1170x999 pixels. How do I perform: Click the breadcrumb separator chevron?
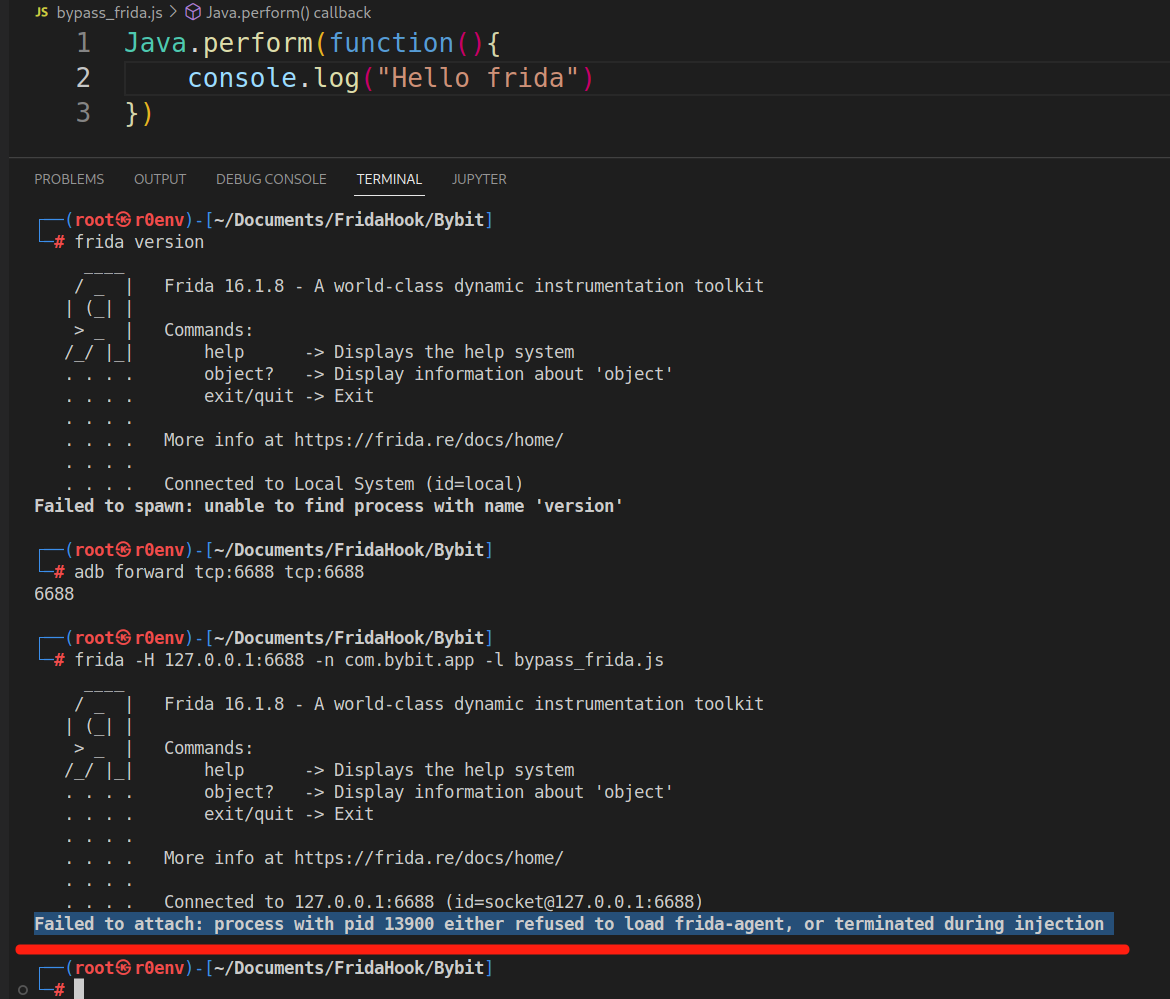(x=172, y=13)
